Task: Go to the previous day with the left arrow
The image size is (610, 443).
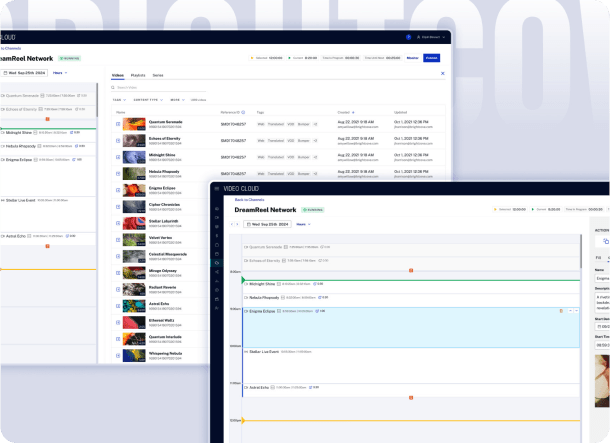Action: (x=233, y=224)
